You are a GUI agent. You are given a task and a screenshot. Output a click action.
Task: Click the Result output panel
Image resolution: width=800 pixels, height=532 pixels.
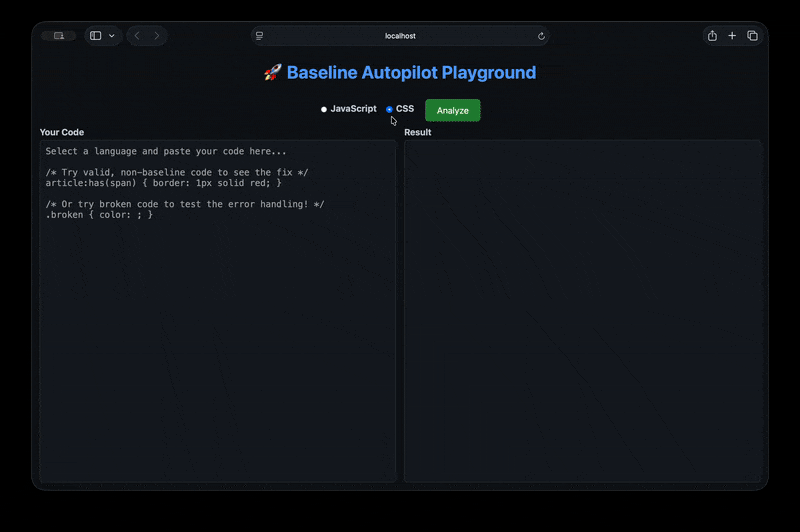(582, 311)
